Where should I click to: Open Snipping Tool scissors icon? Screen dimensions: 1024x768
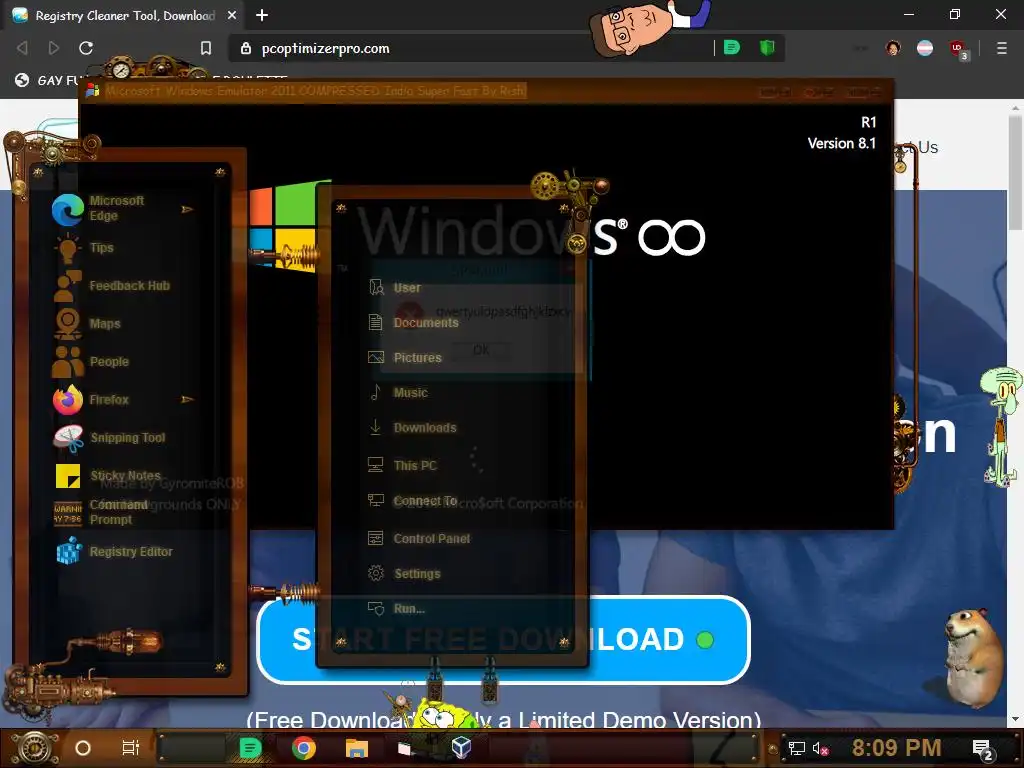point(68,438)
